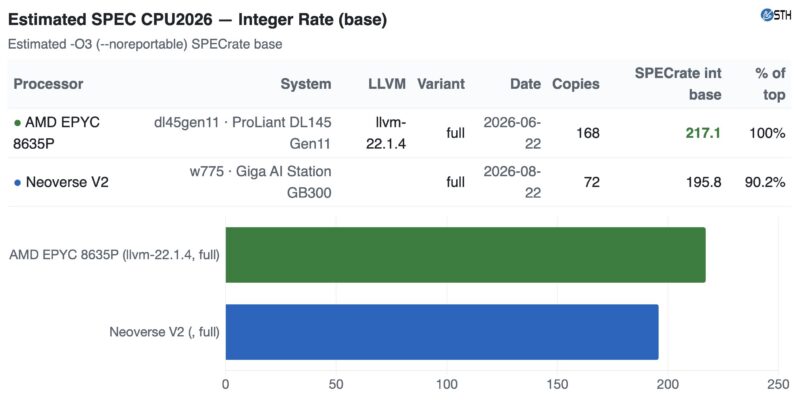
Task: Click the w775 Giga AI Station GB300 cell
Action: (260, 182)
